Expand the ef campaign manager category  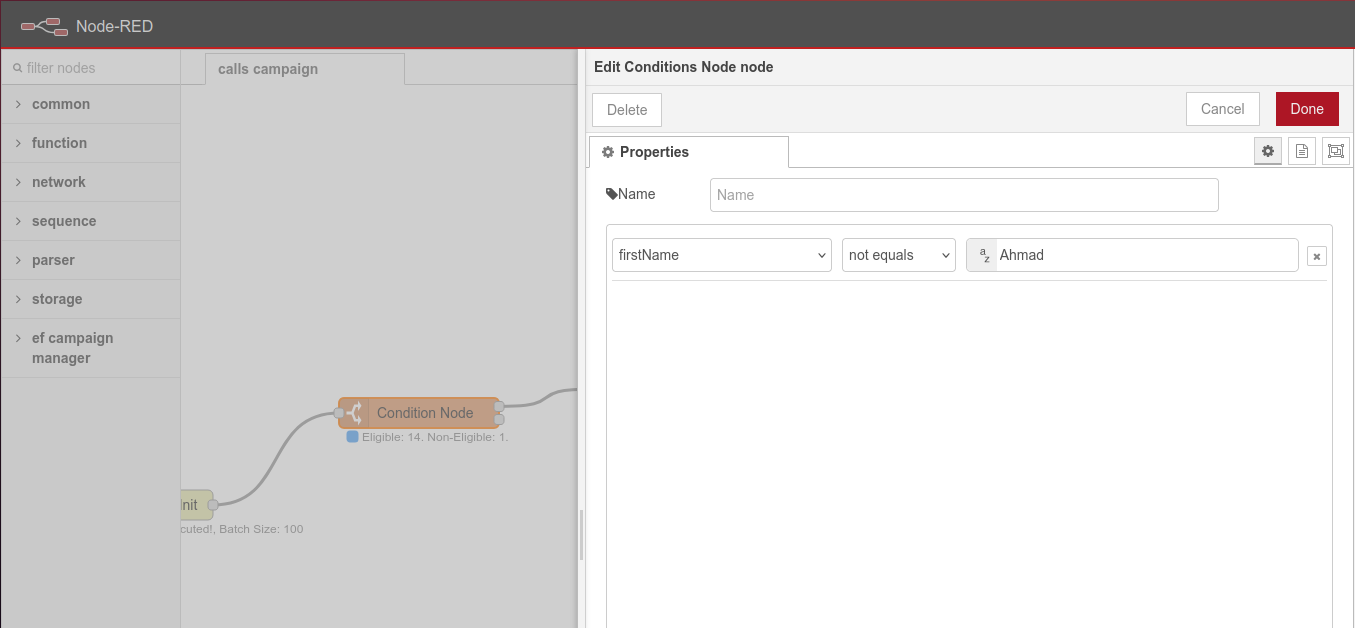click(x=72, y=348)
